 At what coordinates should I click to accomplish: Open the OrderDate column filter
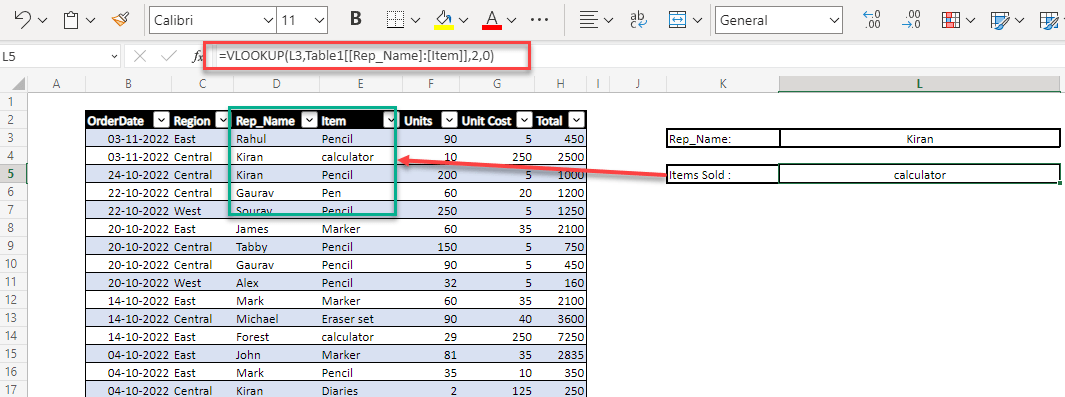click(160, 120)
